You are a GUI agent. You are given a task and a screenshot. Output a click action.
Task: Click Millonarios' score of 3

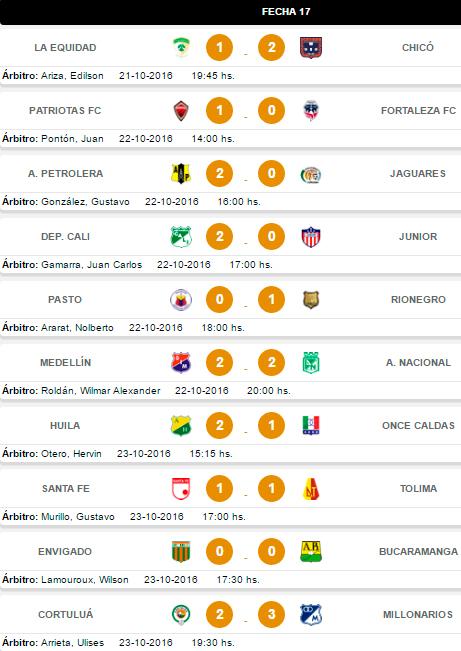(x=271, y=614)
